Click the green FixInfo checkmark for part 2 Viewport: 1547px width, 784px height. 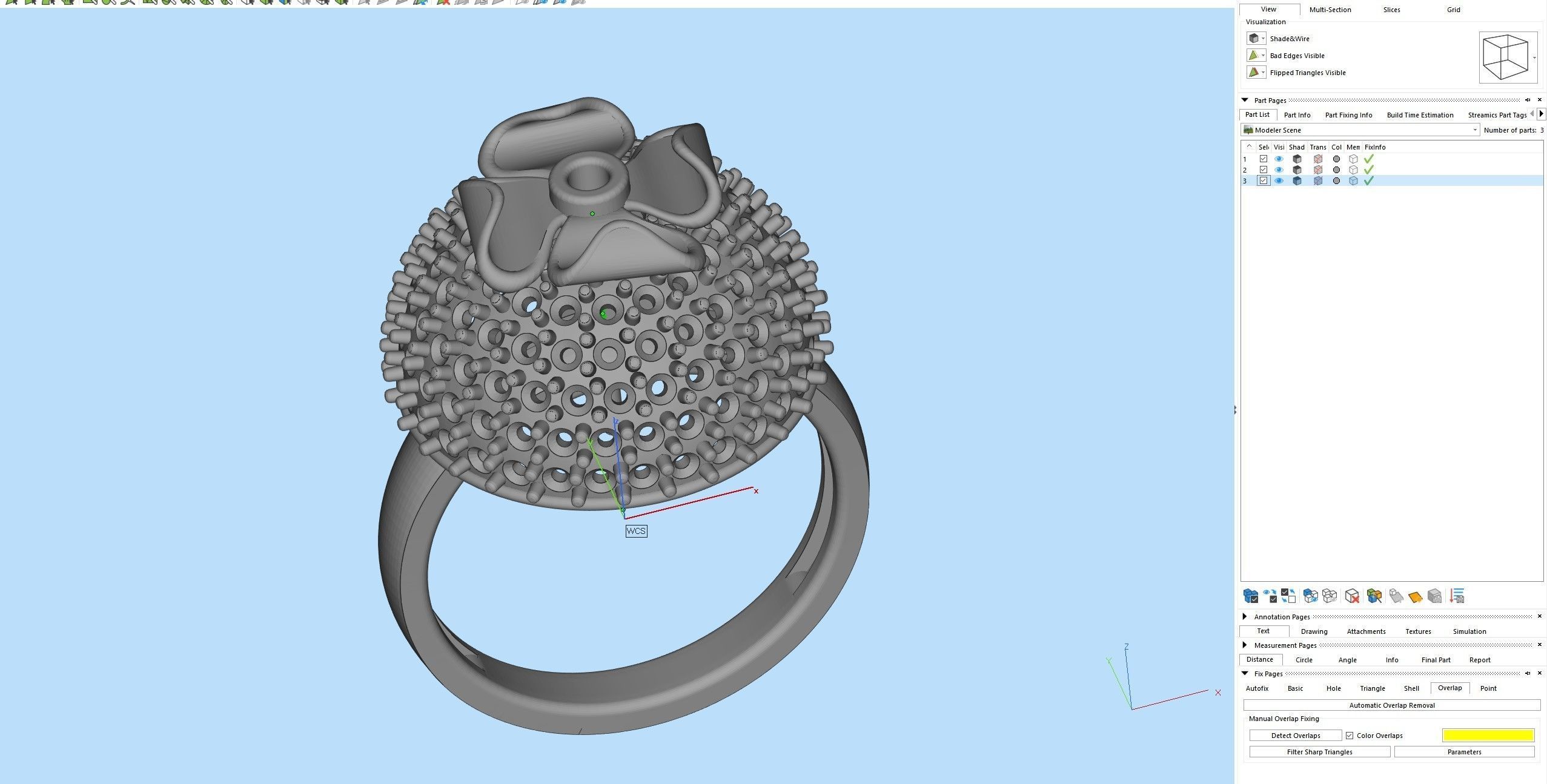[1368, 170]
